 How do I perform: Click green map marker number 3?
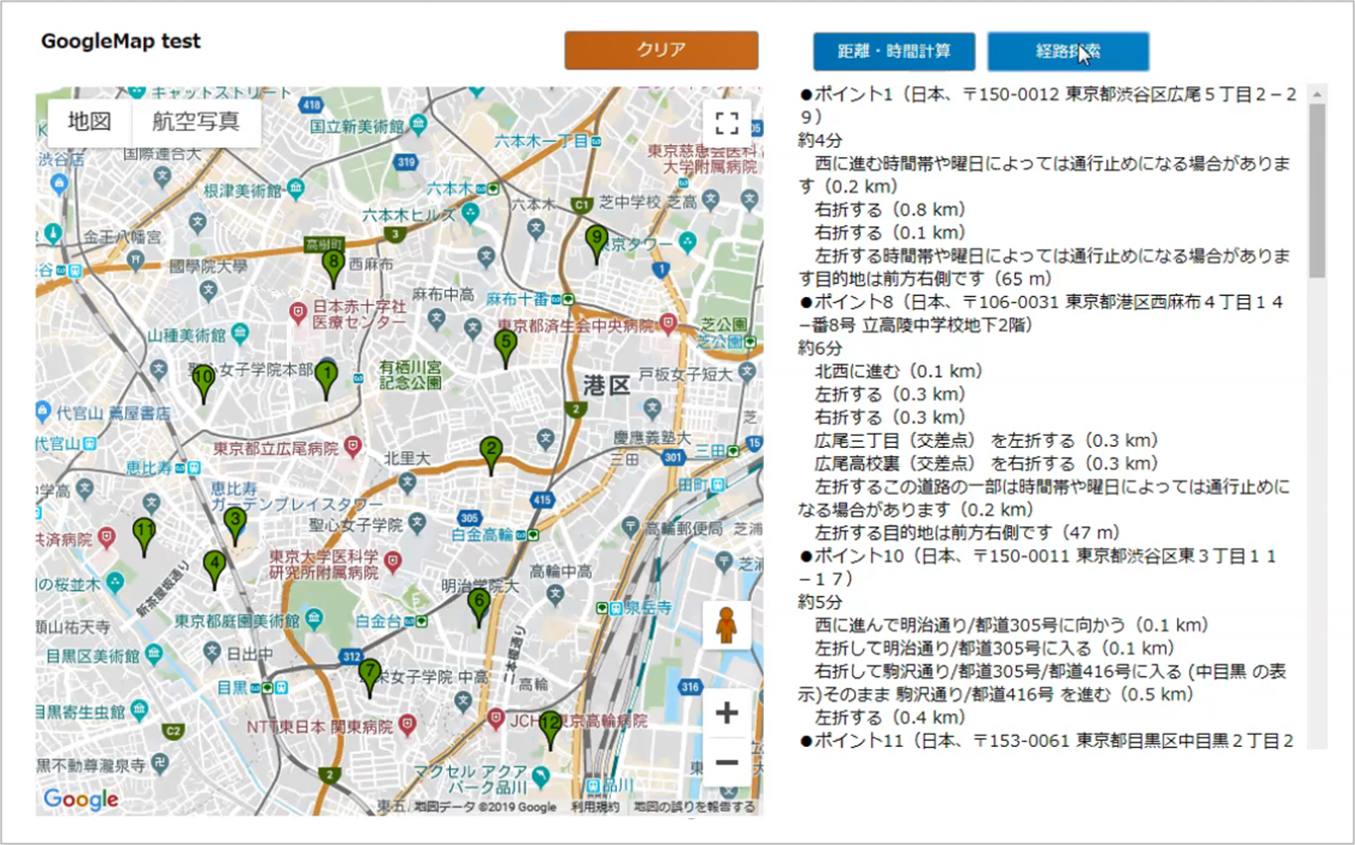pos(234,526)
